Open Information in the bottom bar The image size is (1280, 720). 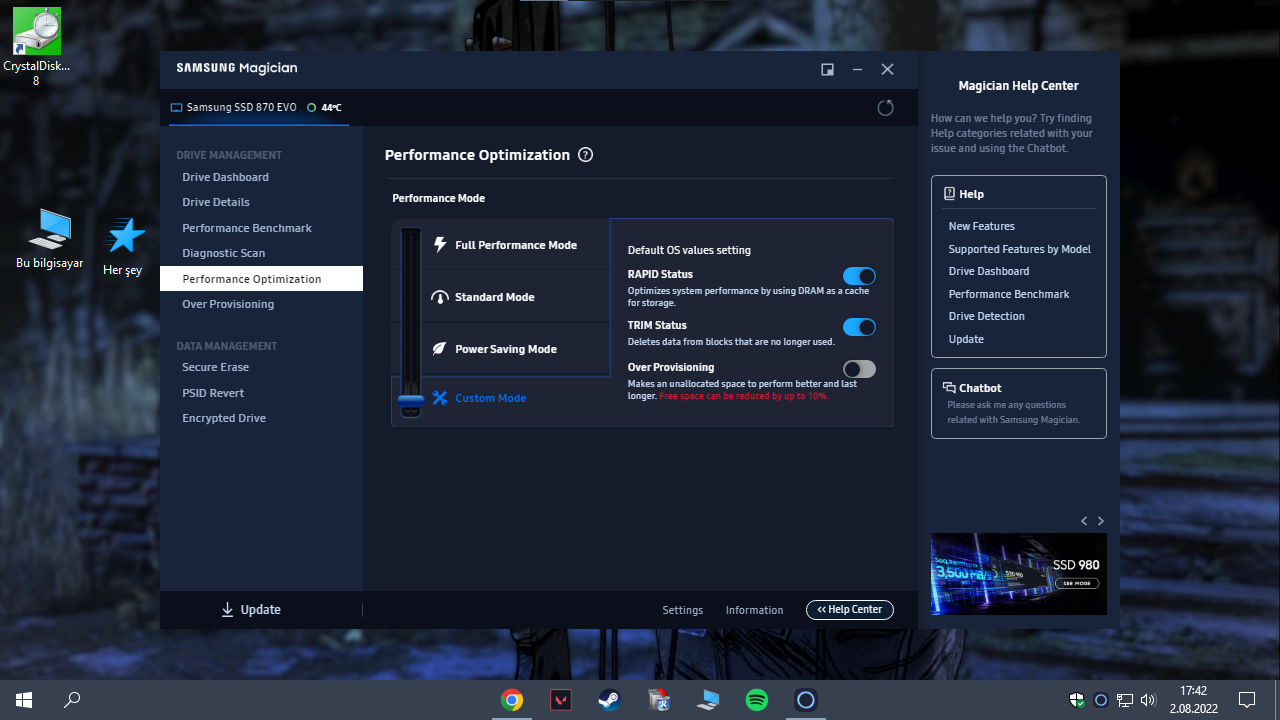(x=754, y=610)
